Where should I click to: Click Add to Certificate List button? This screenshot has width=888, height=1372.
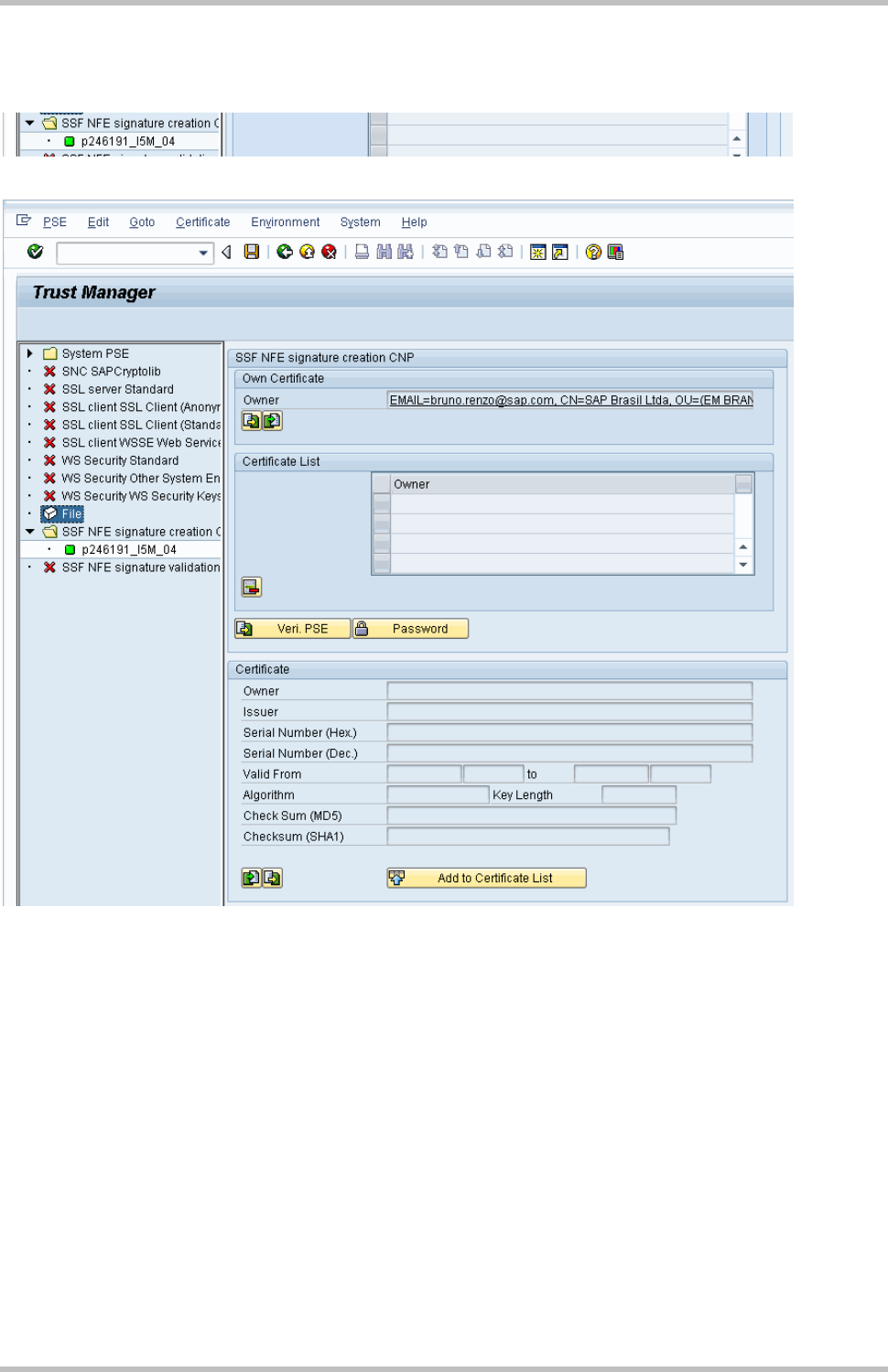[x=486, y=879]
